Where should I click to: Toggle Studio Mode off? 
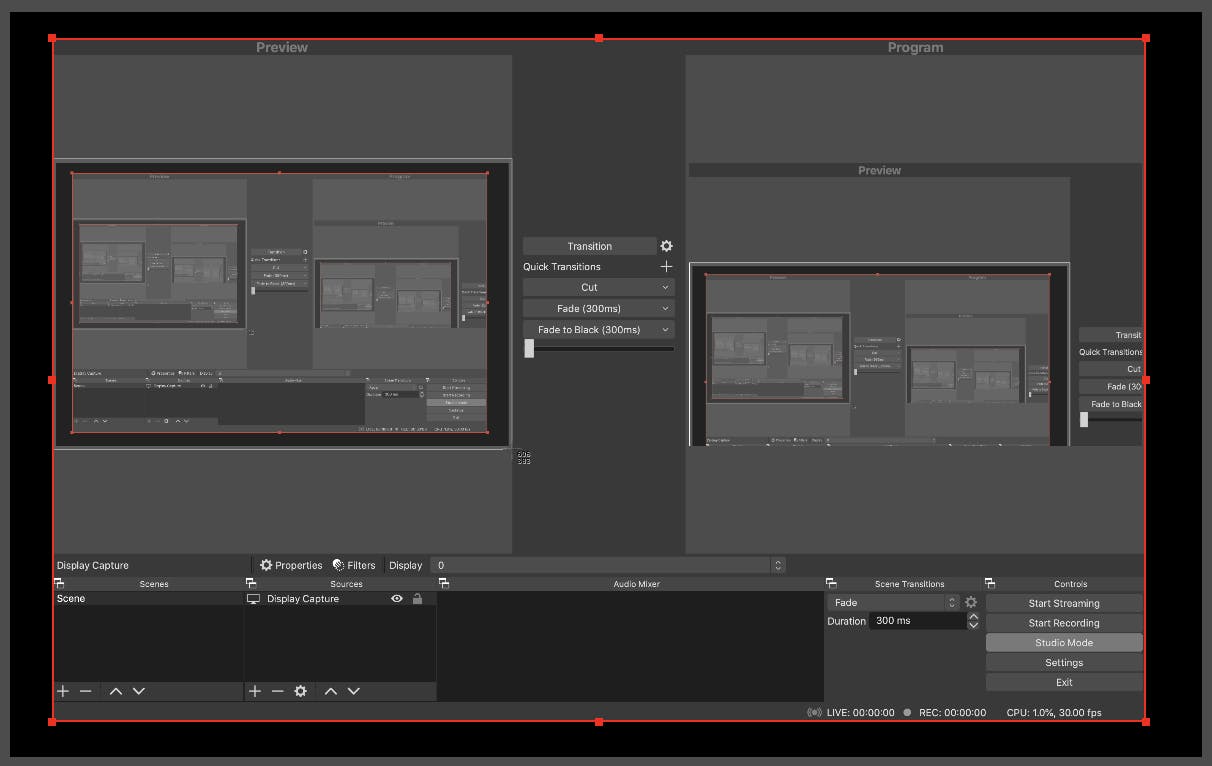1064,643
